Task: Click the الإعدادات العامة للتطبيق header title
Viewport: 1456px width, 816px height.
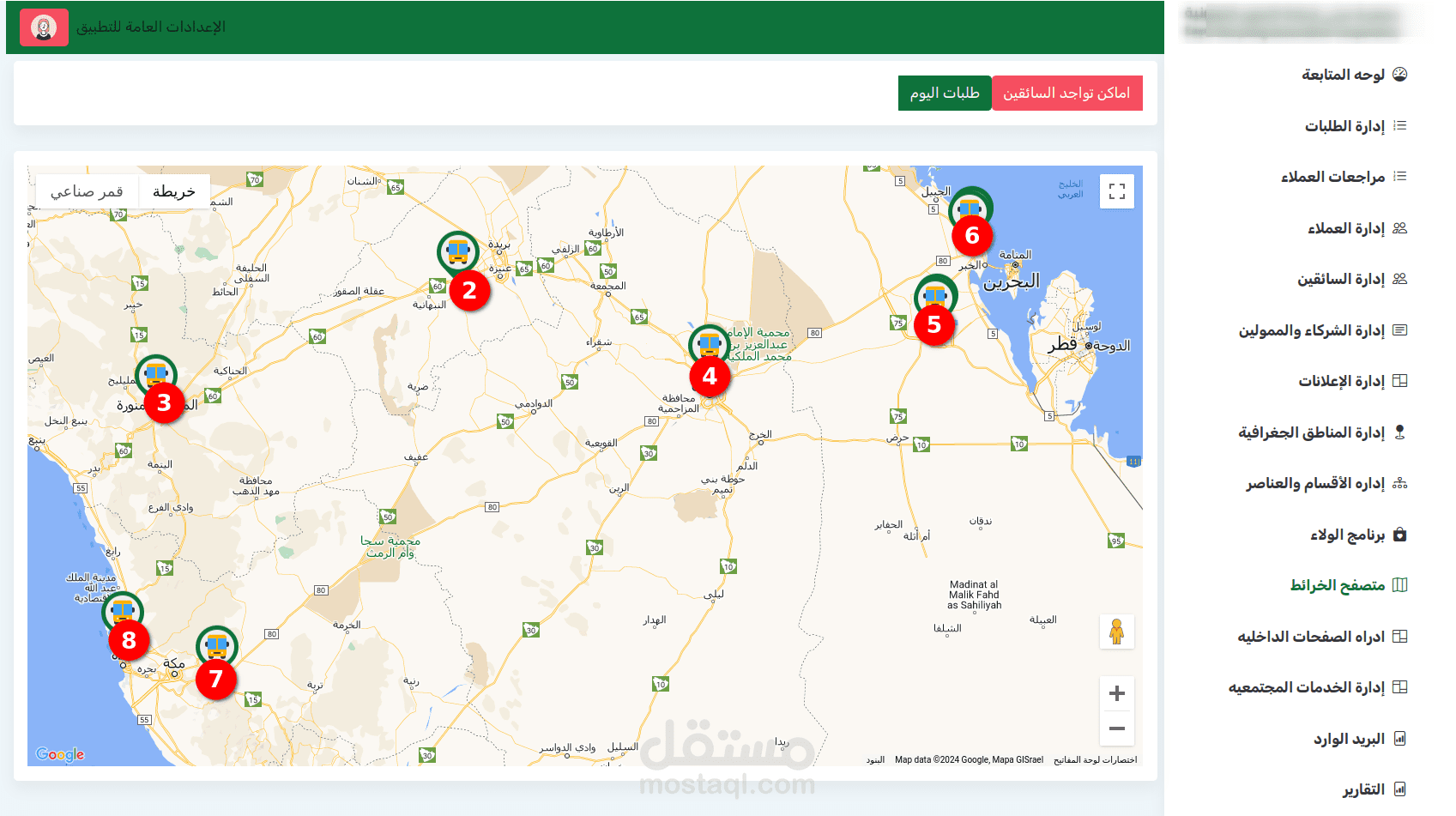Action: [x=151, y=27]
